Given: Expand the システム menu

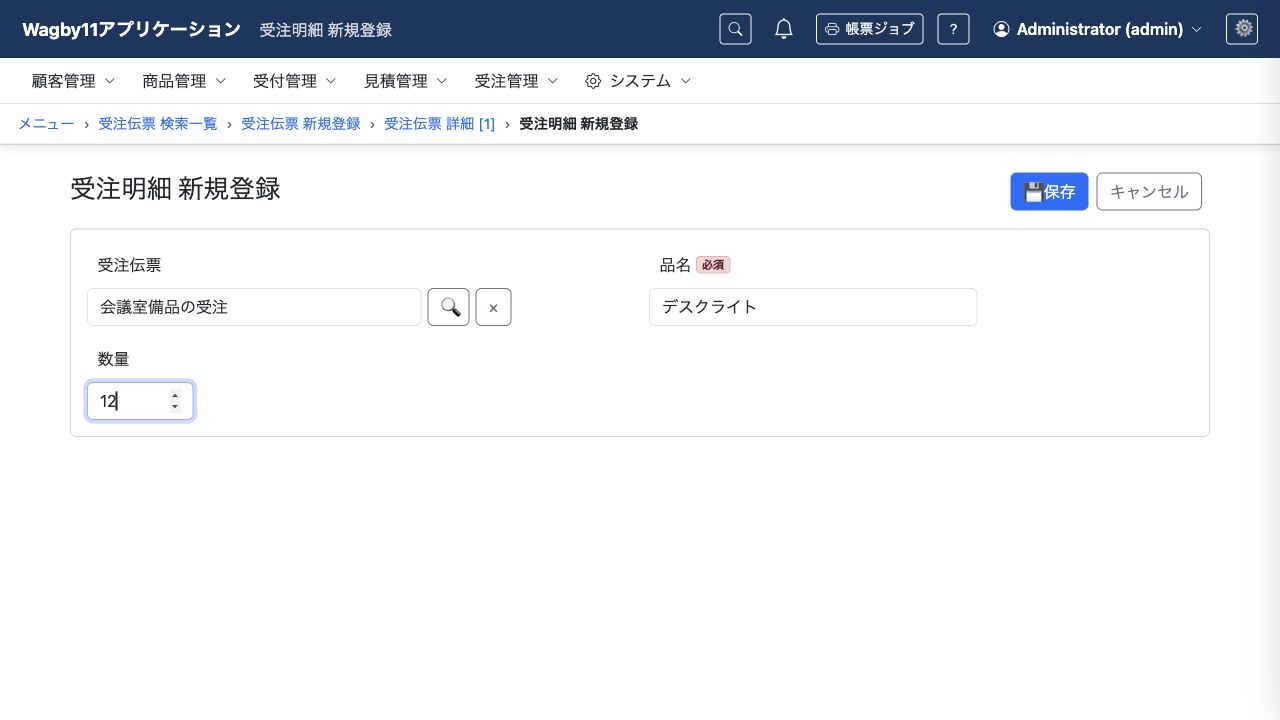Looking at the screenshot, I should point(638,81).
